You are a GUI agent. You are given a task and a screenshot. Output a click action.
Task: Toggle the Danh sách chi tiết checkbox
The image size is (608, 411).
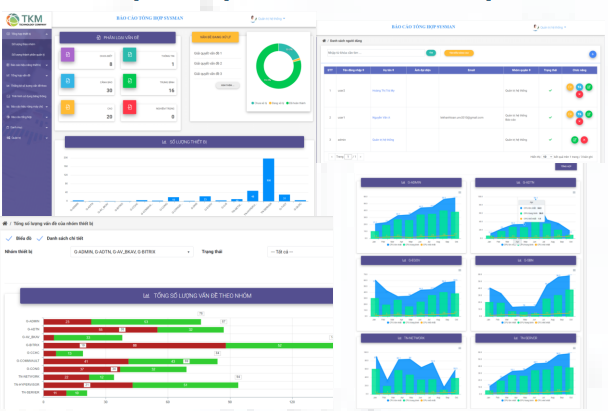pyautogui.click(x=40, y=238)
